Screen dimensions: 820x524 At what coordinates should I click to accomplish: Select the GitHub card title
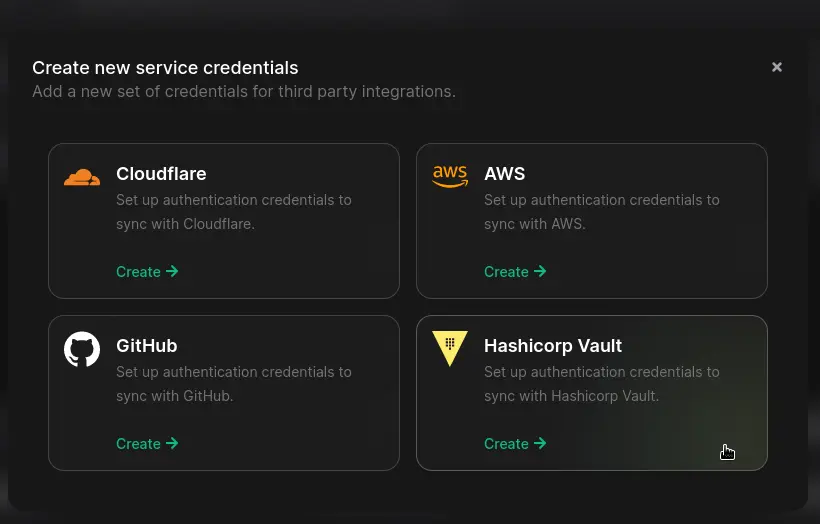click(146, 346)
